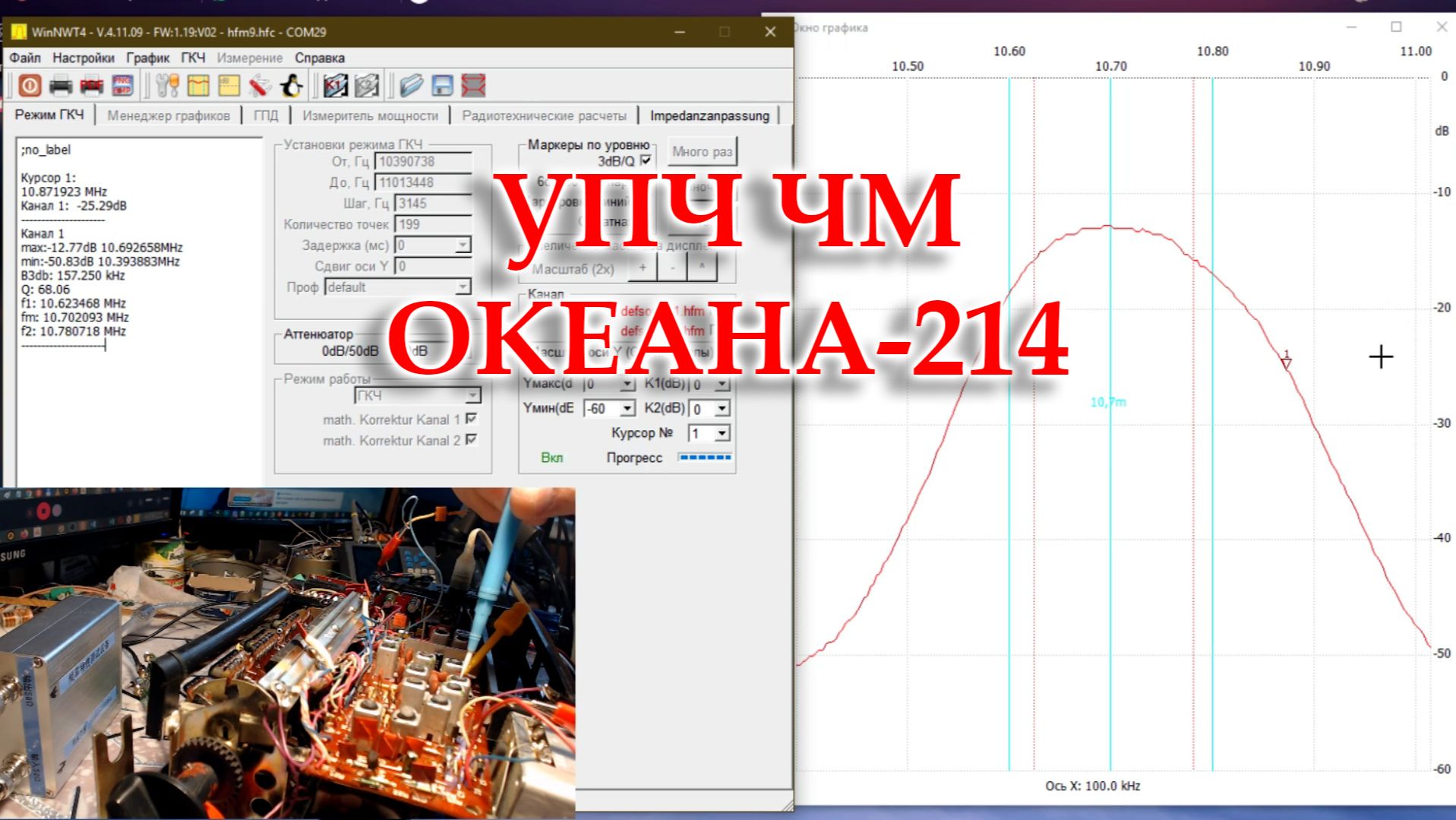Click the red crossed frame icon
The image size is (1456, 820).
(473, 85)
